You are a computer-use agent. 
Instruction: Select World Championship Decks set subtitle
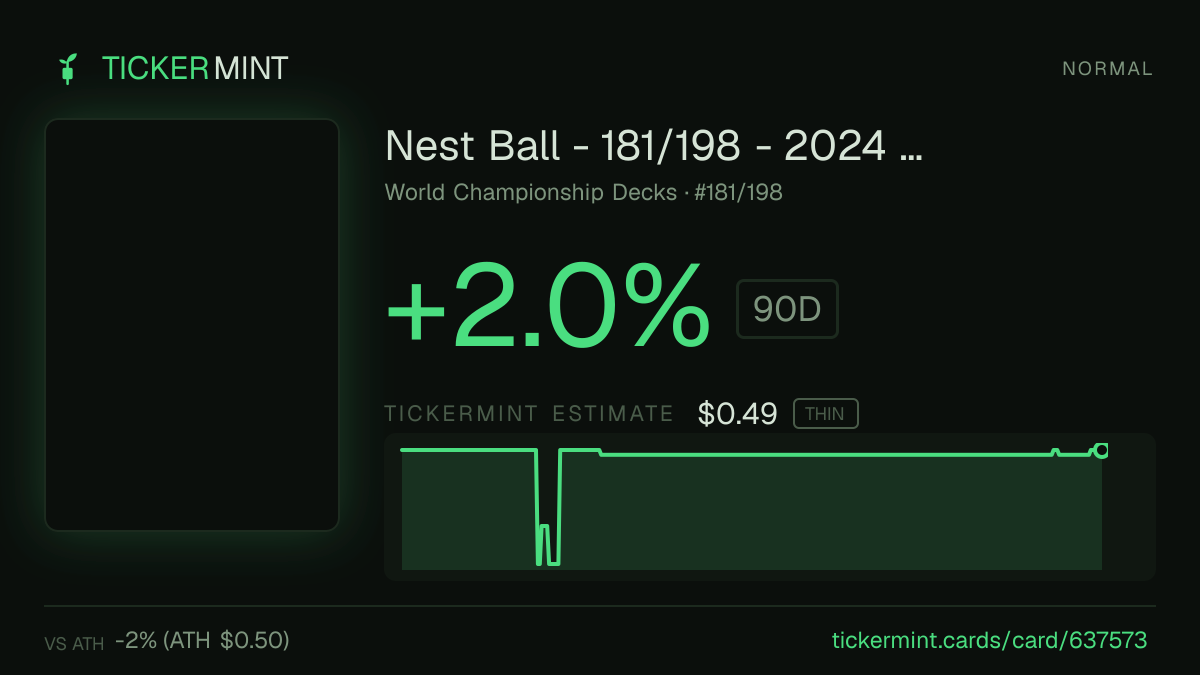pos(531,192)
